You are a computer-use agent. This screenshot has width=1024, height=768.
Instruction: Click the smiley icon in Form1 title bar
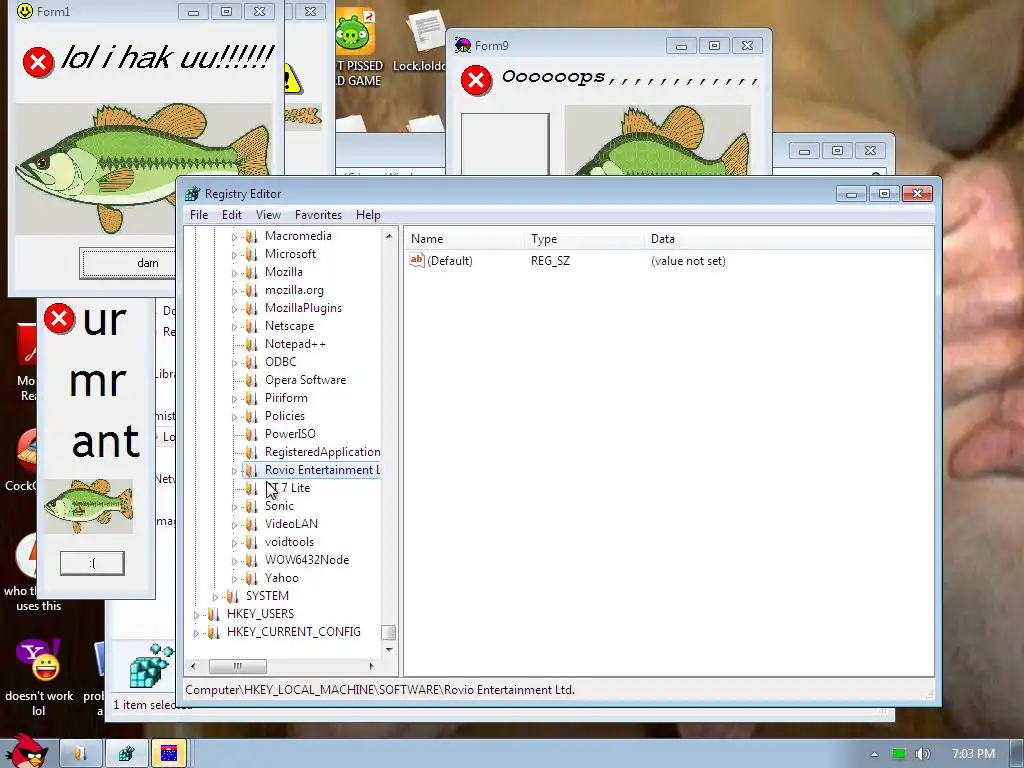(24, 11)
